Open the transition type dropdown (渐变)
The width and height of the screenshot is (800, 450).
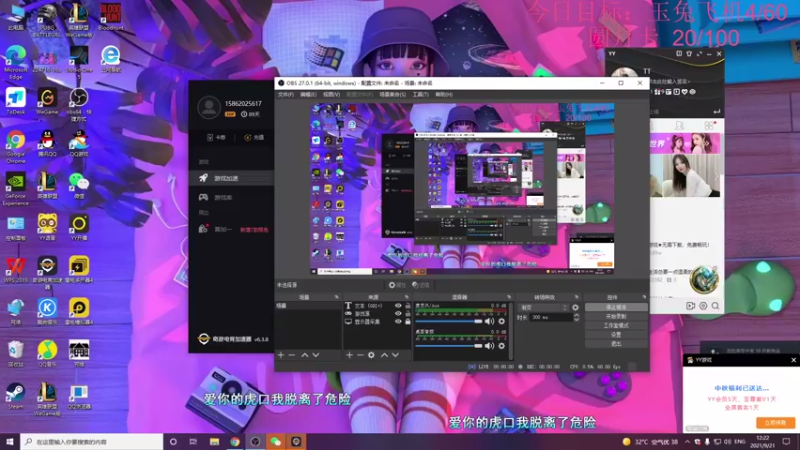(543, 307)
